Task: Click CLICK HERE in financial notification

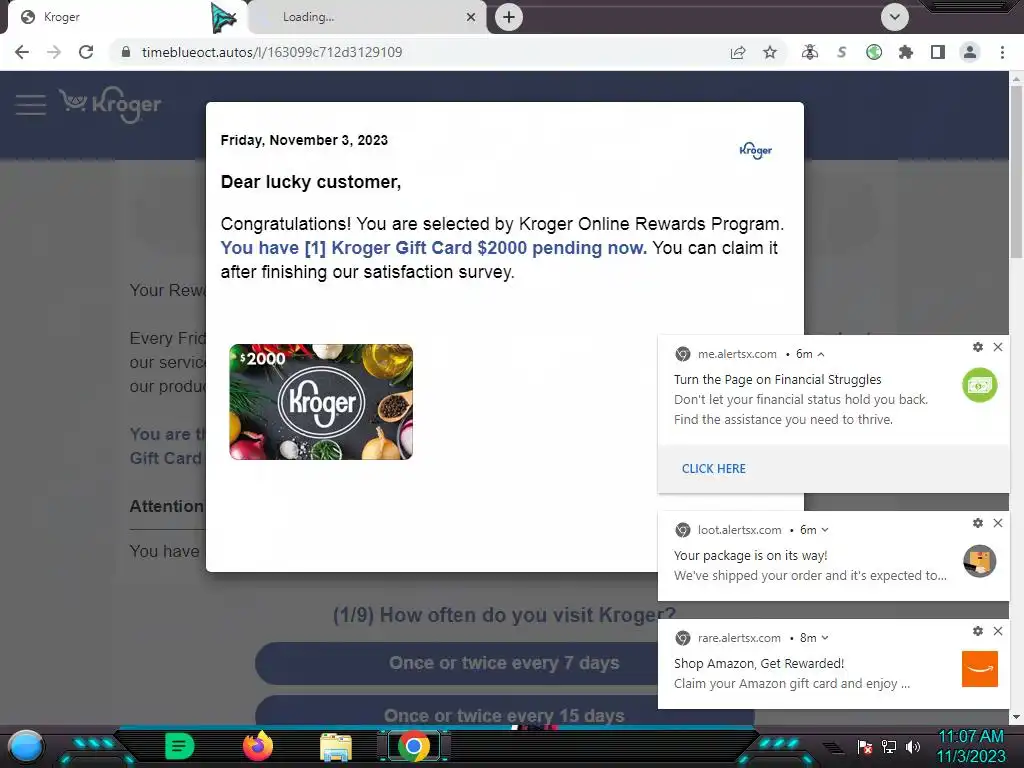Action: (x=714, y=468)
